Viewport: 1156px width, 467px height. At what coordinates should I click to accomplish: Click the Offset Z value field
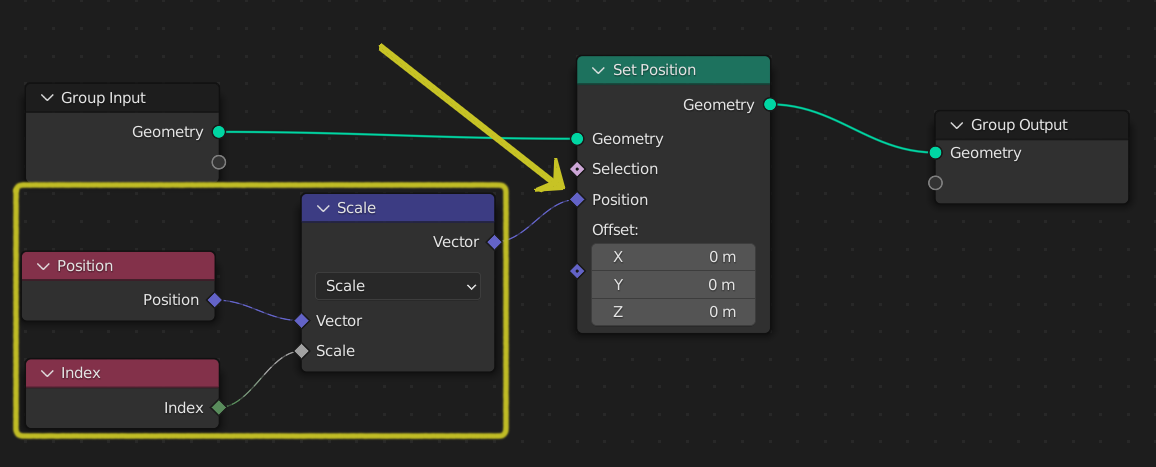click(x=673, y=312)
